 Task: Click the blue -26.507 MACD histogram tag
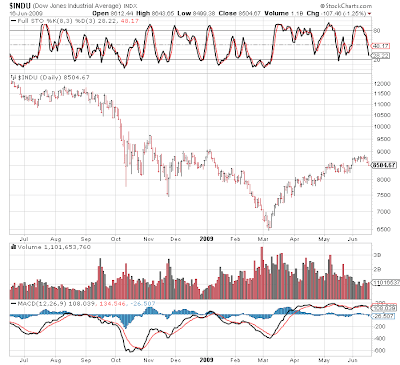tap(383, 316)
